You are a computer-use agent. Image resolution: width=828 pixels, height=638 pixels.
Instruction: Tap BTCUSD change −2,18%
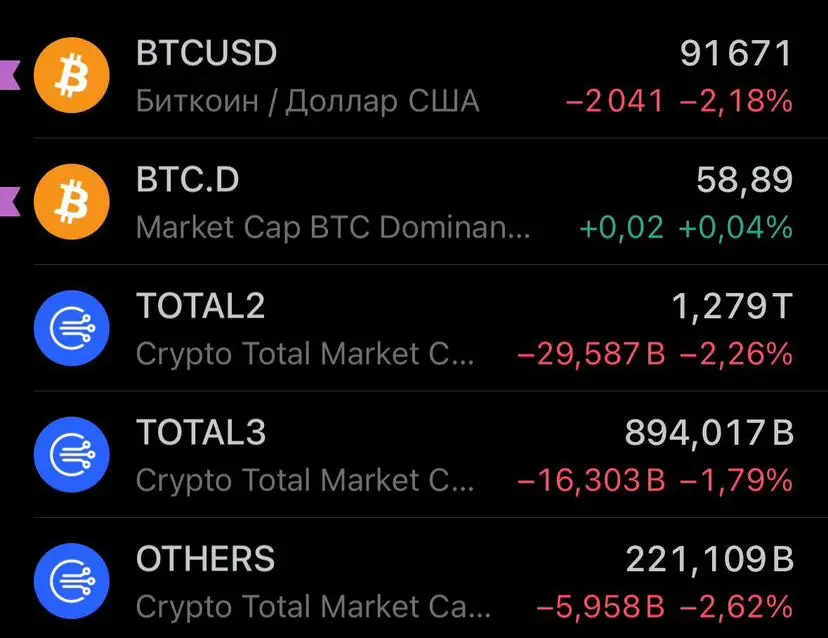pyautogui.click(x=735, y=101)
